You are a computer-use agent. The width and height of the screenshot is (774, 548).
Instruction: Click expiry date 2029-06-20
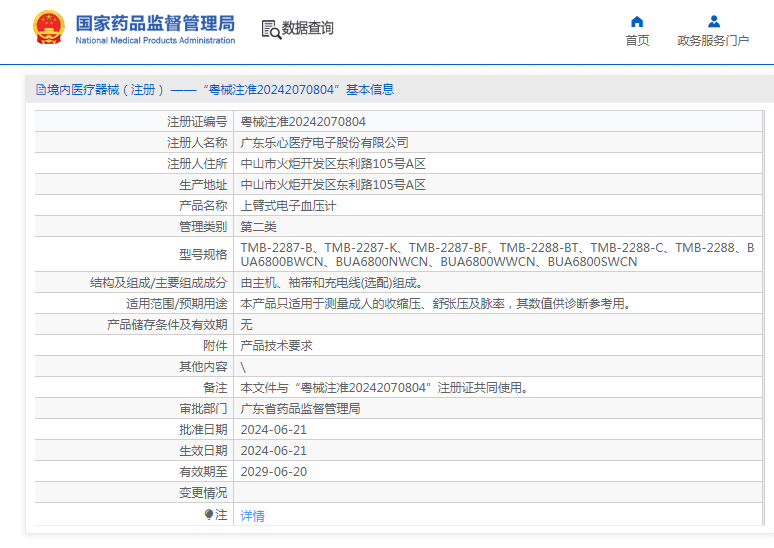click(273, 472)
